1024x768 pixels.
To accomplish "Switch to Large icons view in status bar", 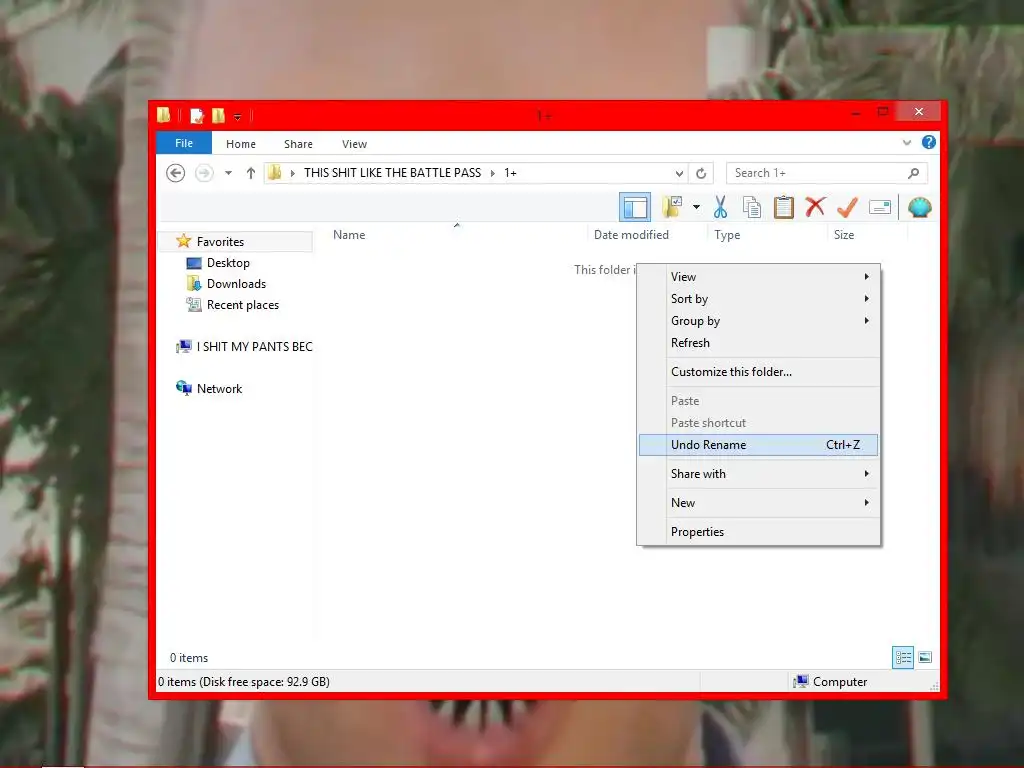I will pyautogui.click(x=925, y=657).
